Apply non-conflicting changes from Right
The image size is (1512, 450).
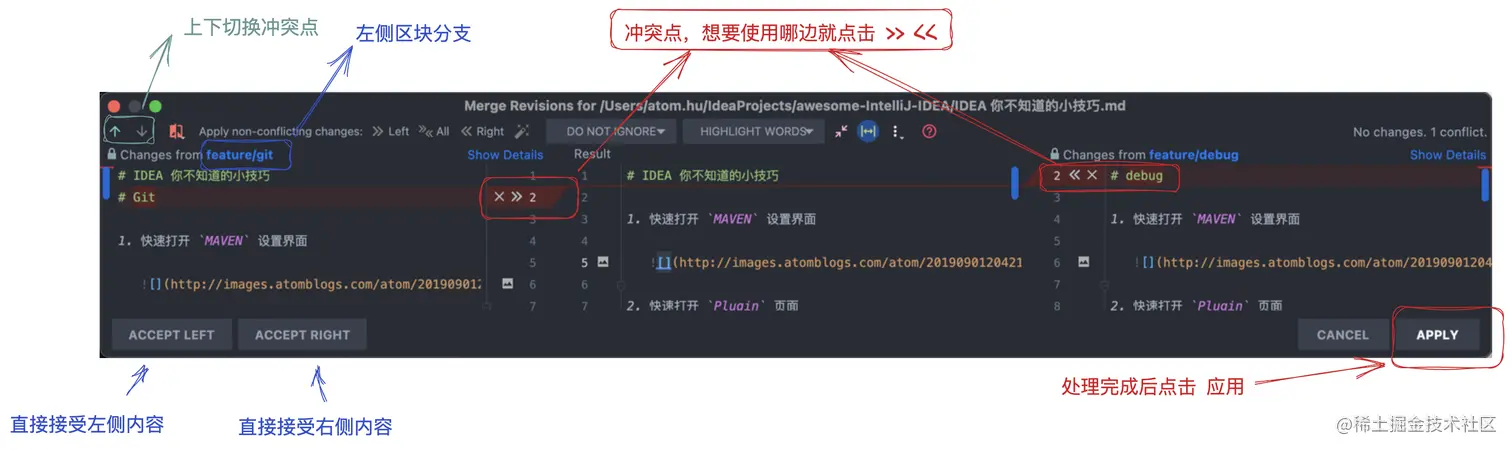[x=483, y=131]
